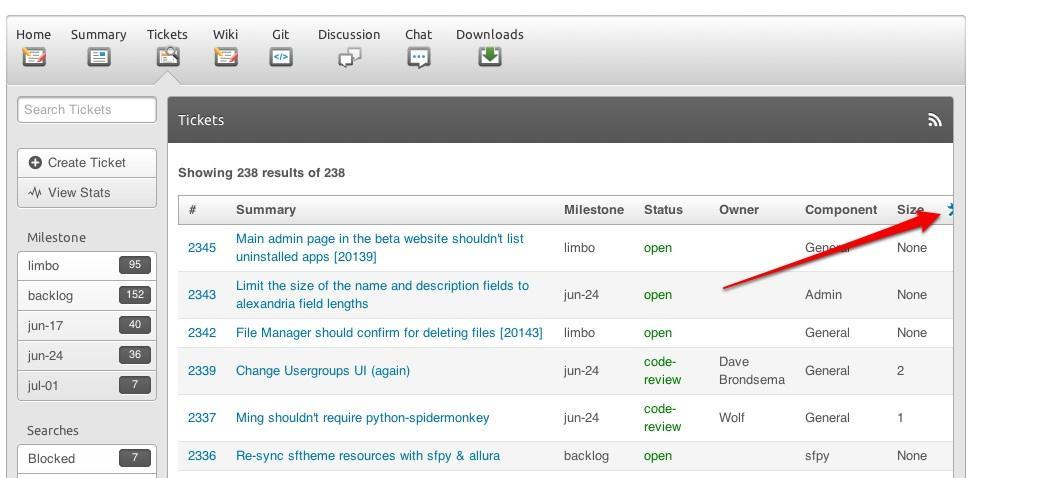Viewport: 1041px width, 478px height.
Task: Open ticket number 2345
Action: tap(202, 248)
